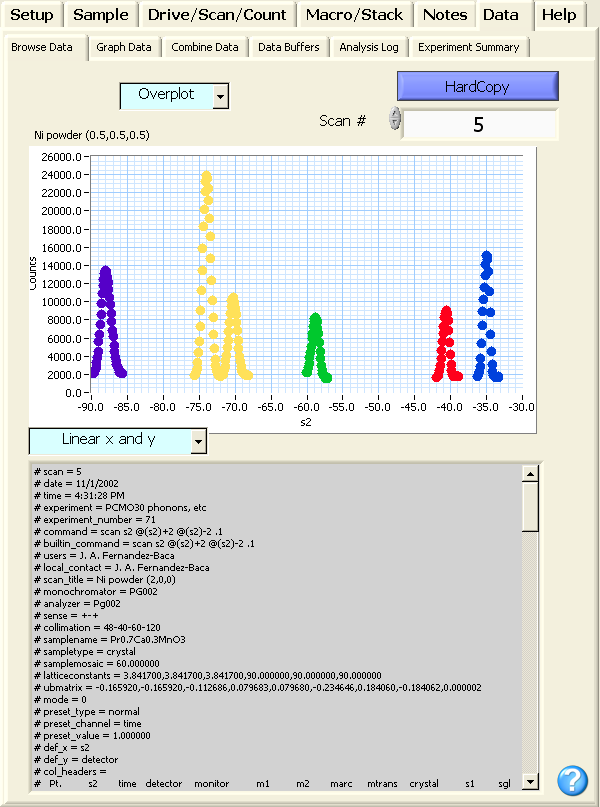Click the Help tab
Image resolution: width=600 pixels, height=807 pixels.
tap(559, 14)
